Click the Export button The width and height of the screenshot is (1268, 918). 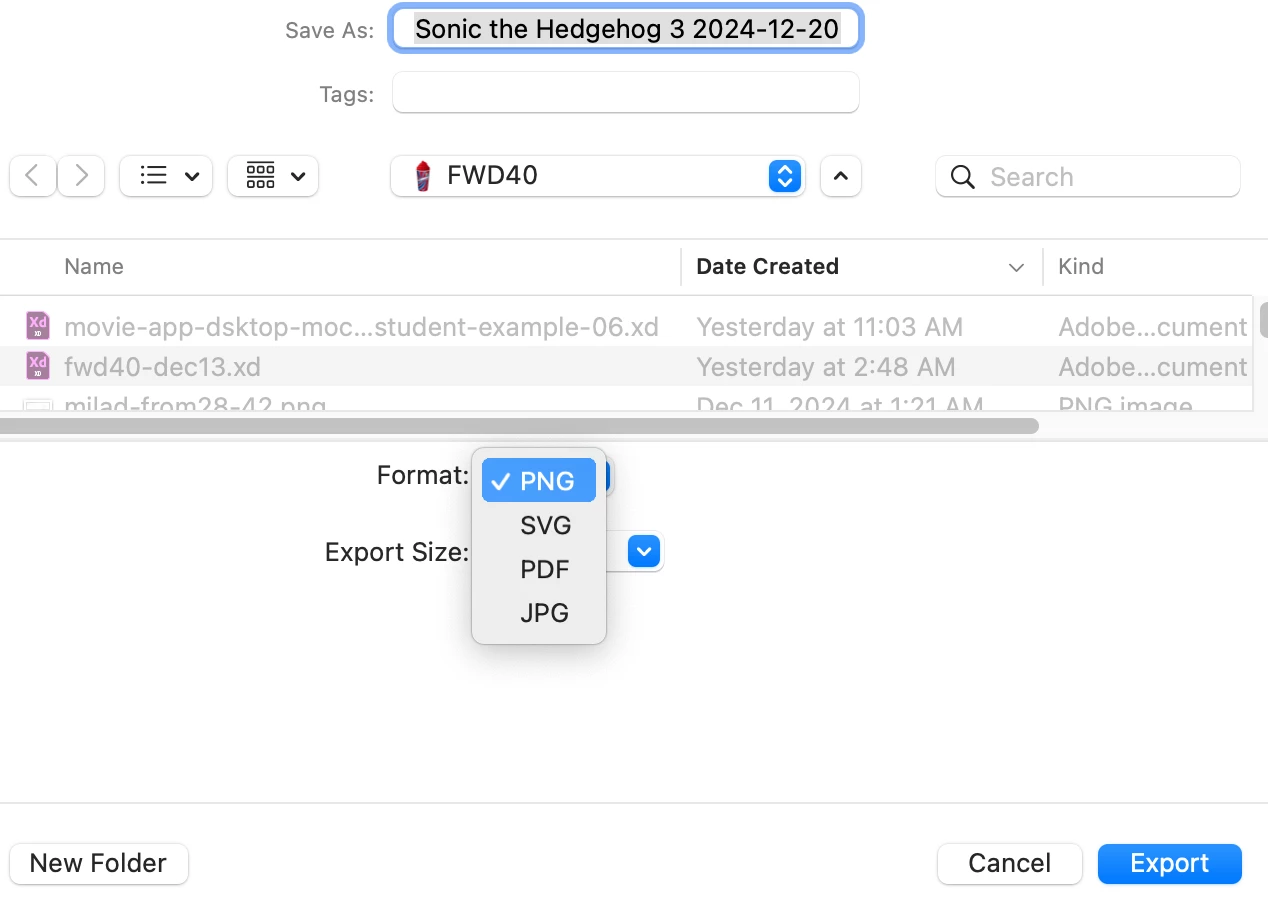[1170, 863]
